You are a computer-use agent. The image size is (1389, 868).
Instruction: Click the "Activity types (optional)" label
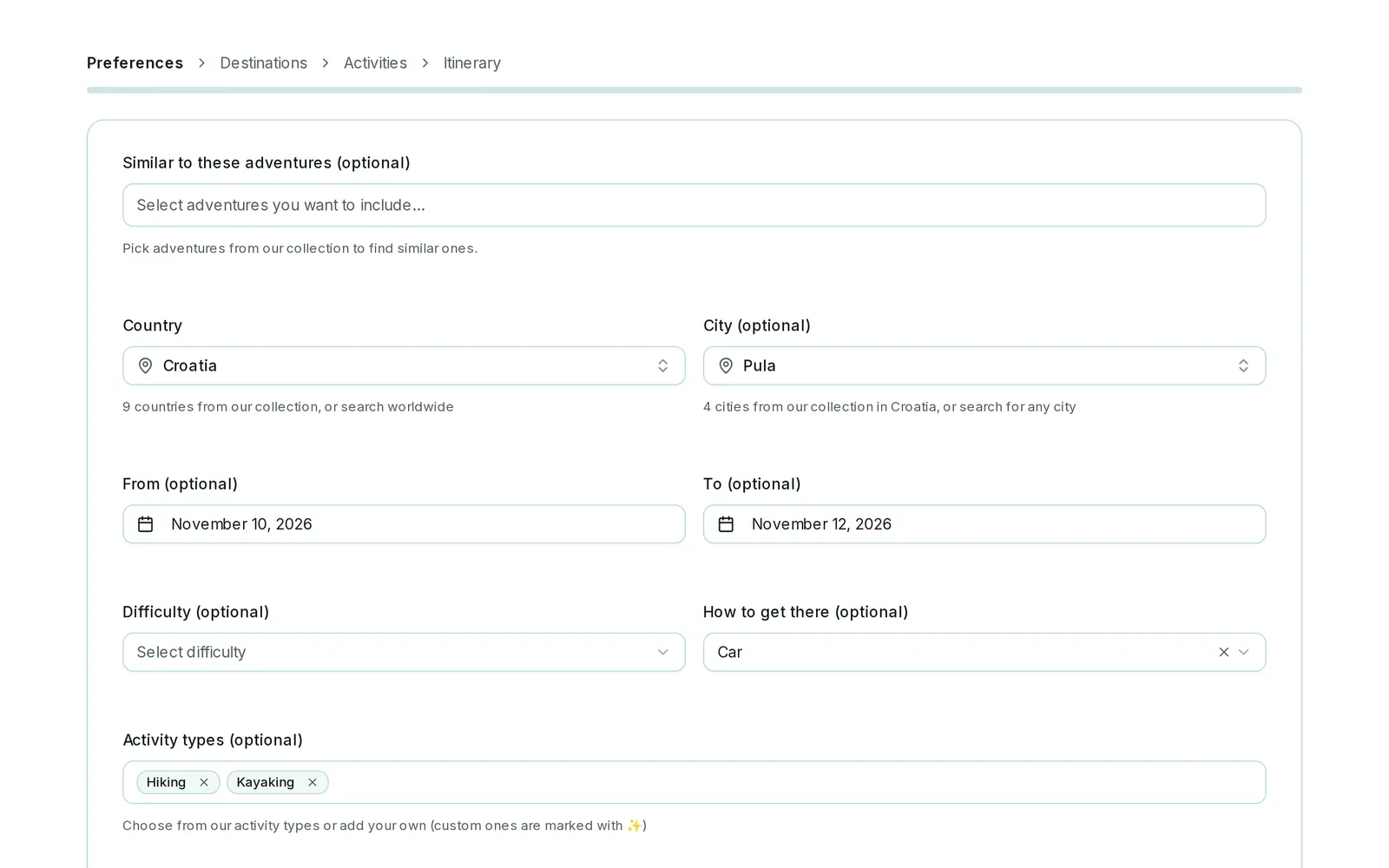pyautogui.click(x=213, y=740)
